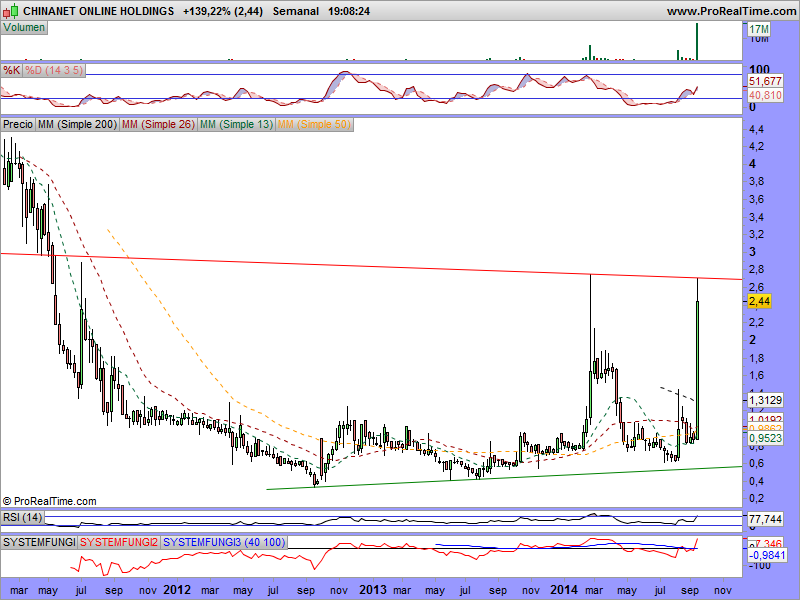The height and width of the screenshot is (600, 800).
Task: Click the 0,2 level on price axis
Action: [x=757, y=498]
